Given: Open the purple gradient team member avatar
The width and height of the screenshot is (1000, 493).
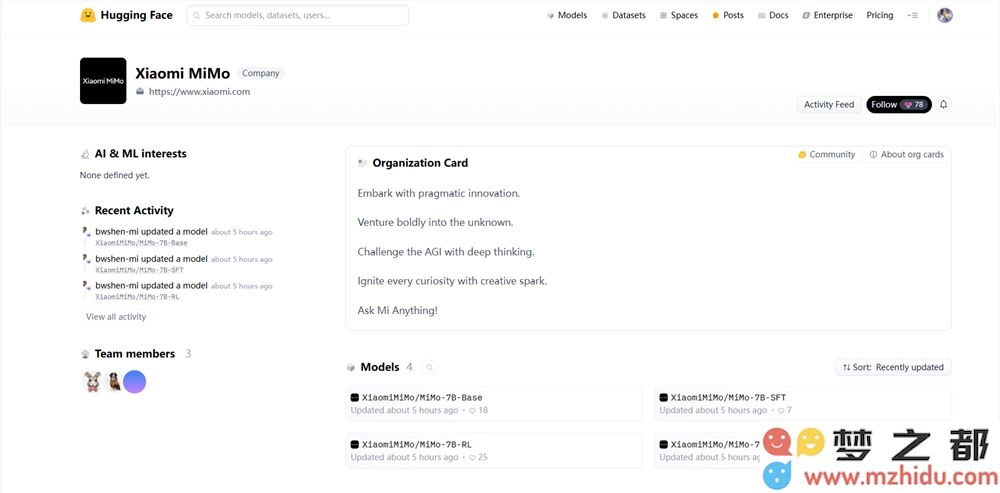Looking at the screenshot, I should coord(135,382).
